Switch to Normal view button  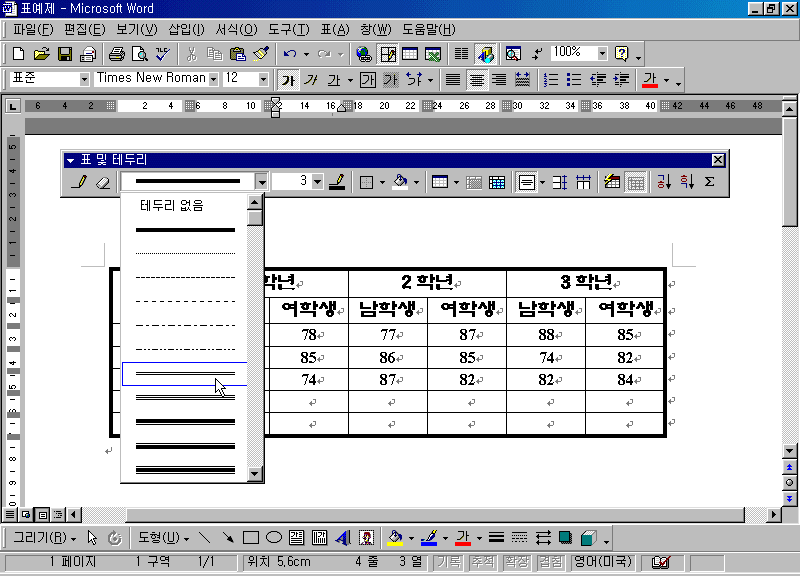pyautogui.click(x=10, y=514)
